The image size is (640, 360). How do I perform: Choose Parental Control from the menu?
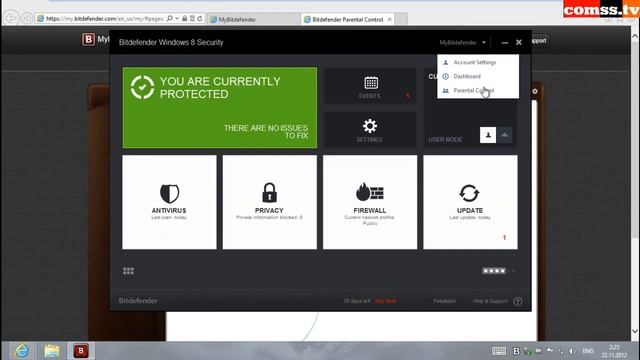473,90
